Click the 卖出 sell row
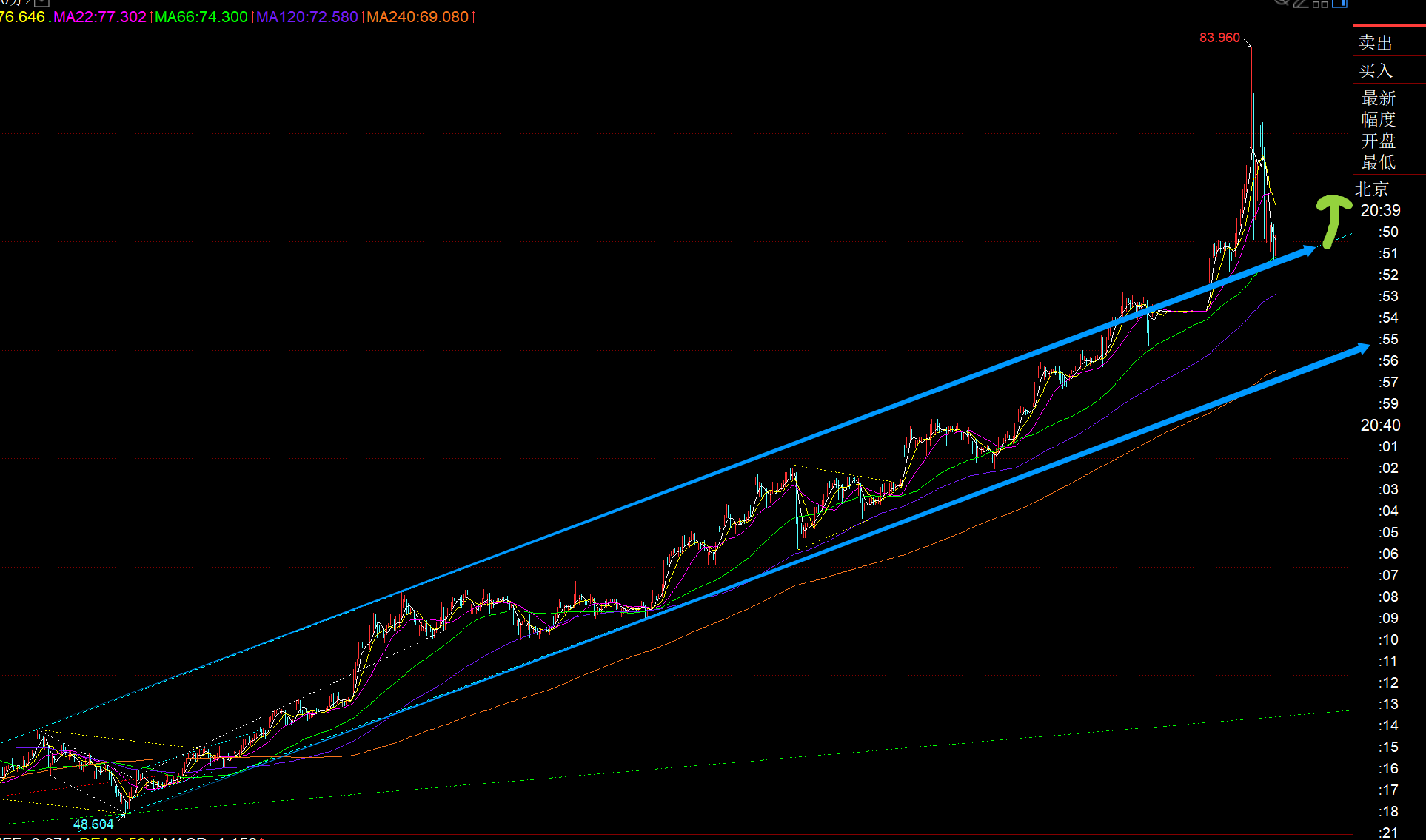Screen dimensions: 1426x840 click(x=1376, y=43)
